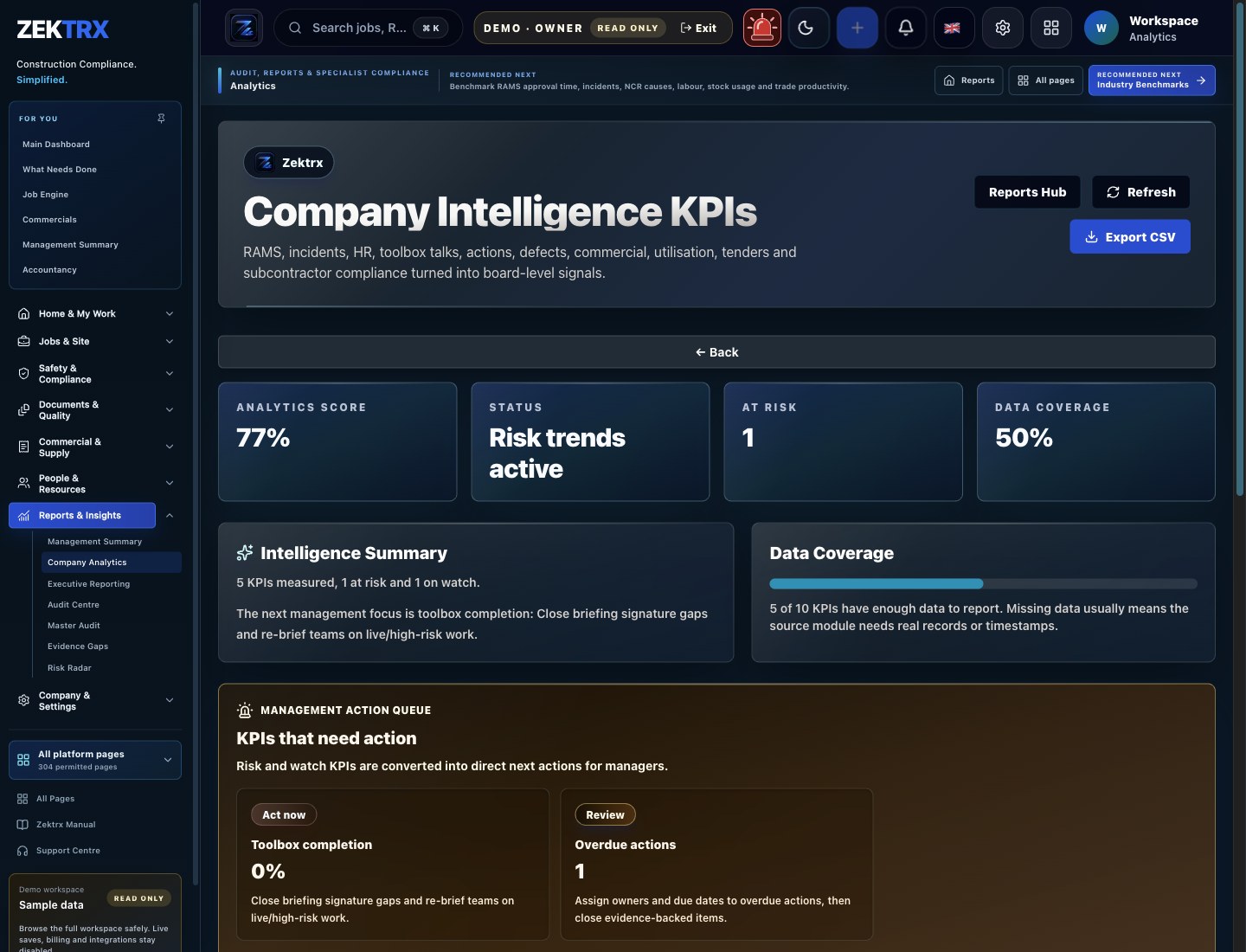This screenshot has width=1246, height=952.
Task: Open Recommended Next Industry Benchmarks
Action: [x=1152, y=80]
